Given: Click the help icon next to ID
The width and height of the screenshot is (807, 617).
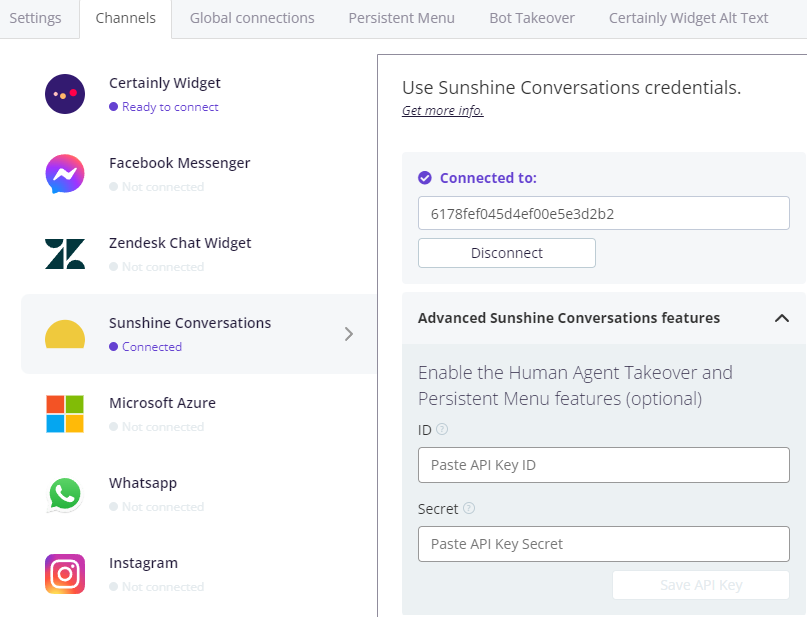Looking at the screenshot, I should (x=442, y=429).
